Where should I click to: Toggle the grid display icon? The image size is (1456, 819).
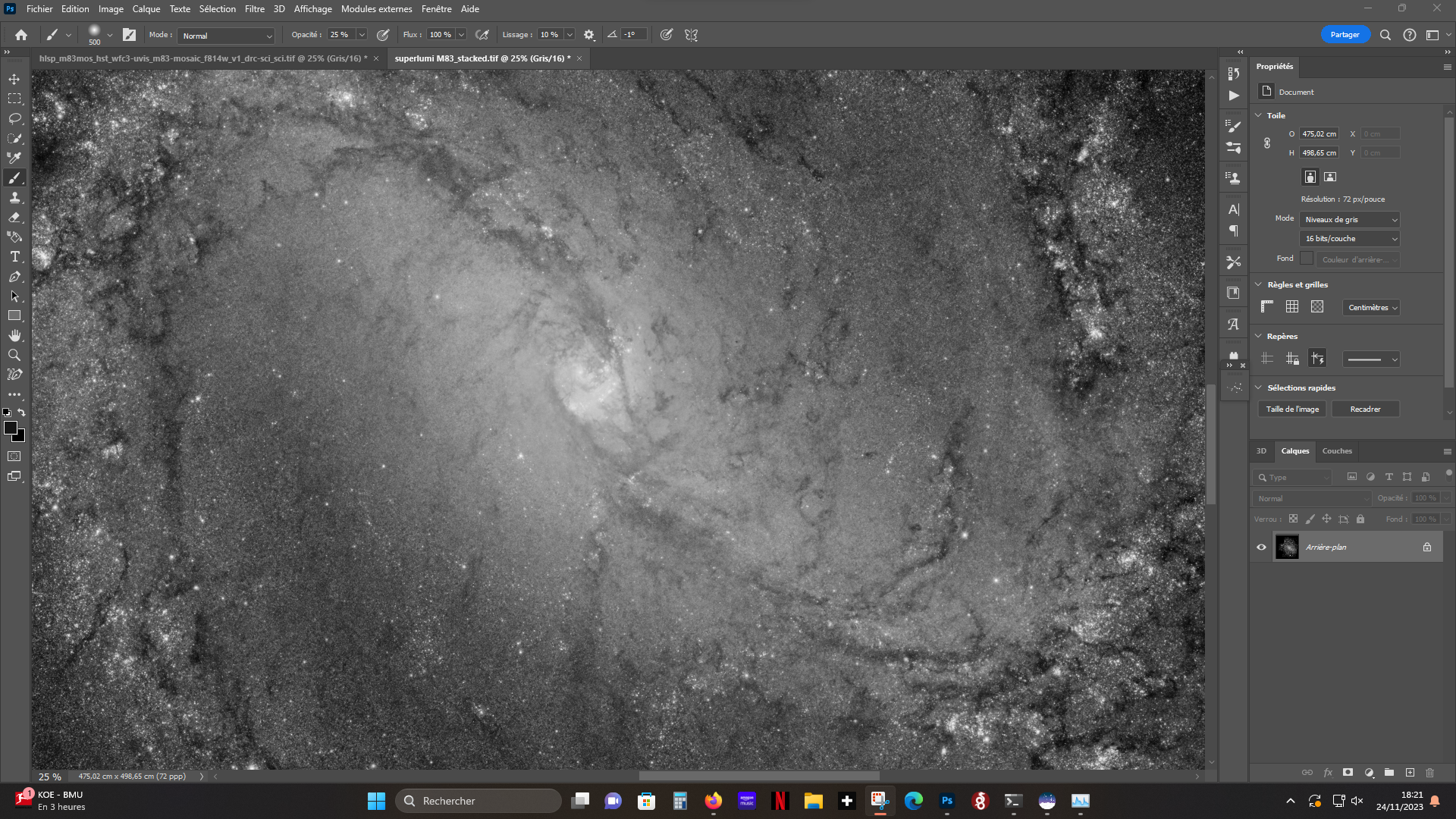1292,306
